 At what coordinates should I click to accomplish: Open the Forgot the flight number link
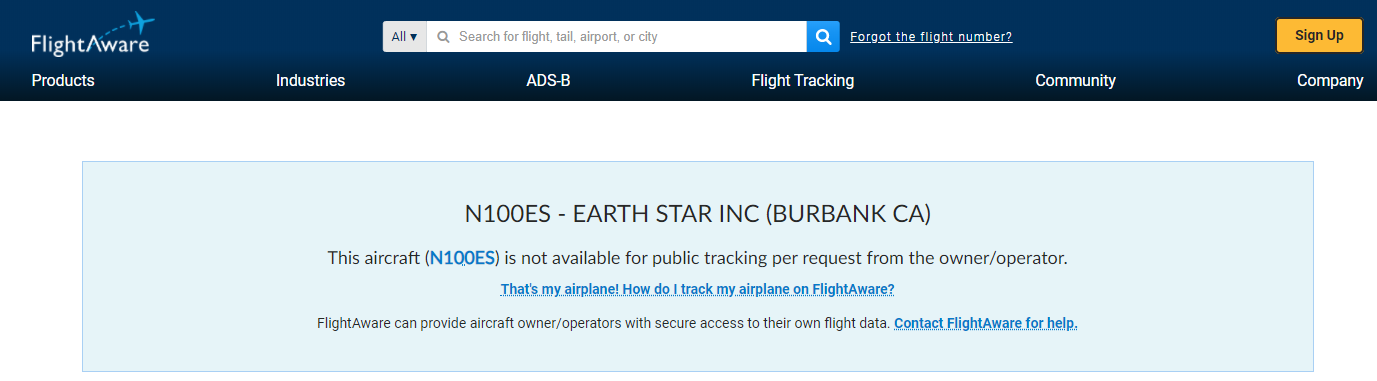point(931,37)
